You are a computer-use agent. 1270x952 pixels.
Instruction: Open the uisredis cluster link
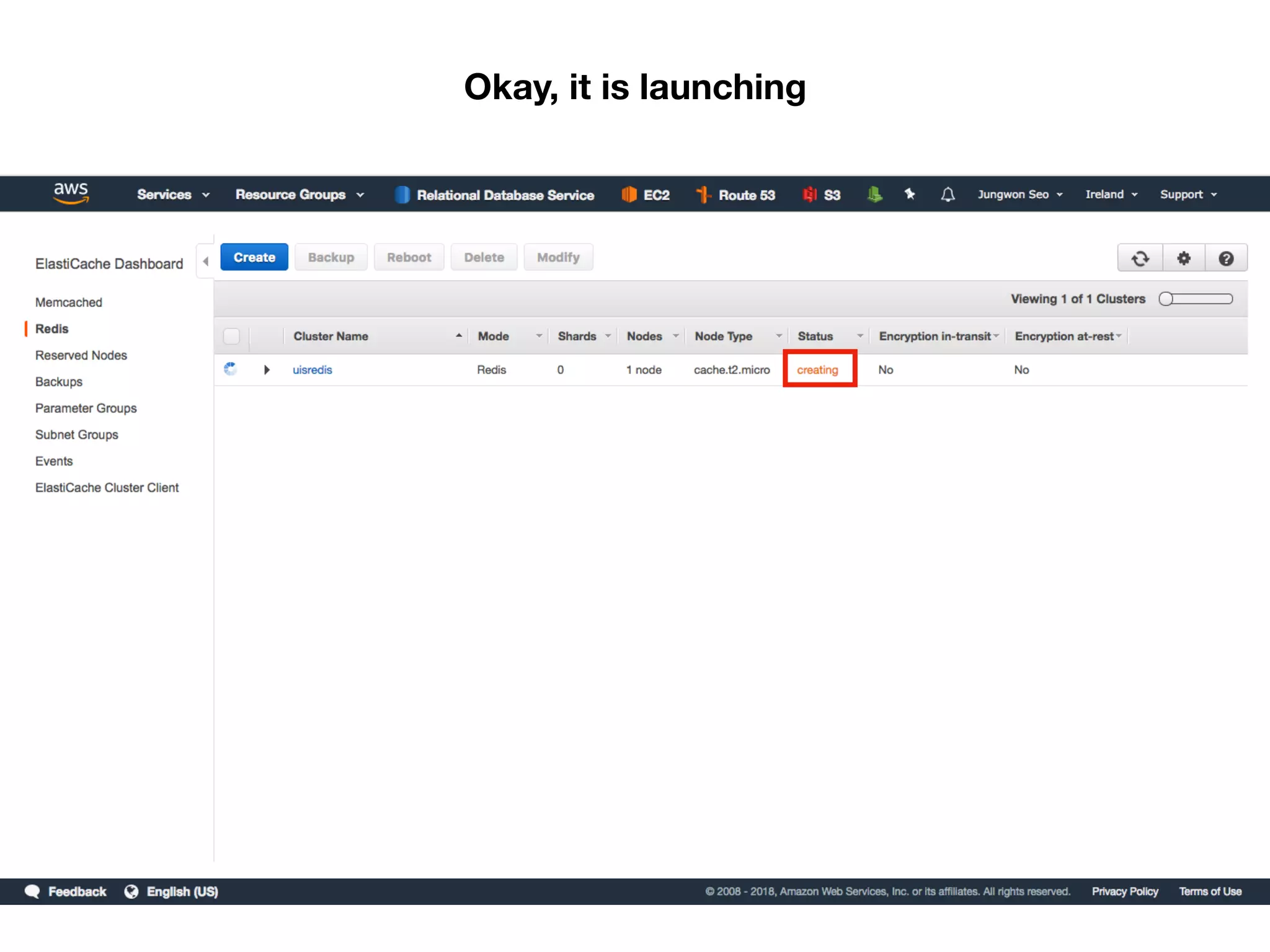(x=313, y=370)
